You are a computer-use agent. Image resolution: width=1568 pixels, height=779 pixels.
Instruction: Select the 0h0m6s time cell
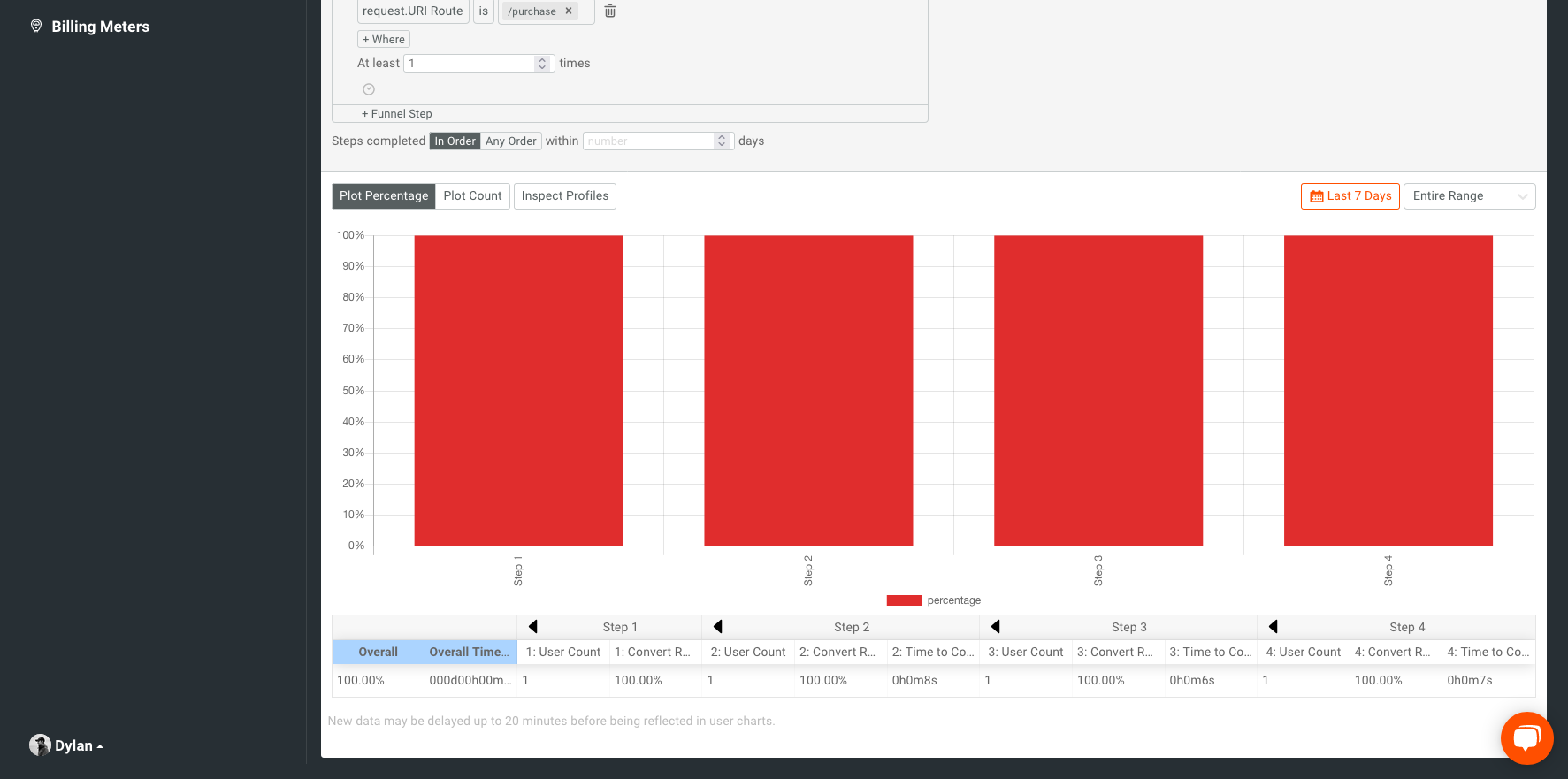pos(1211,681)
